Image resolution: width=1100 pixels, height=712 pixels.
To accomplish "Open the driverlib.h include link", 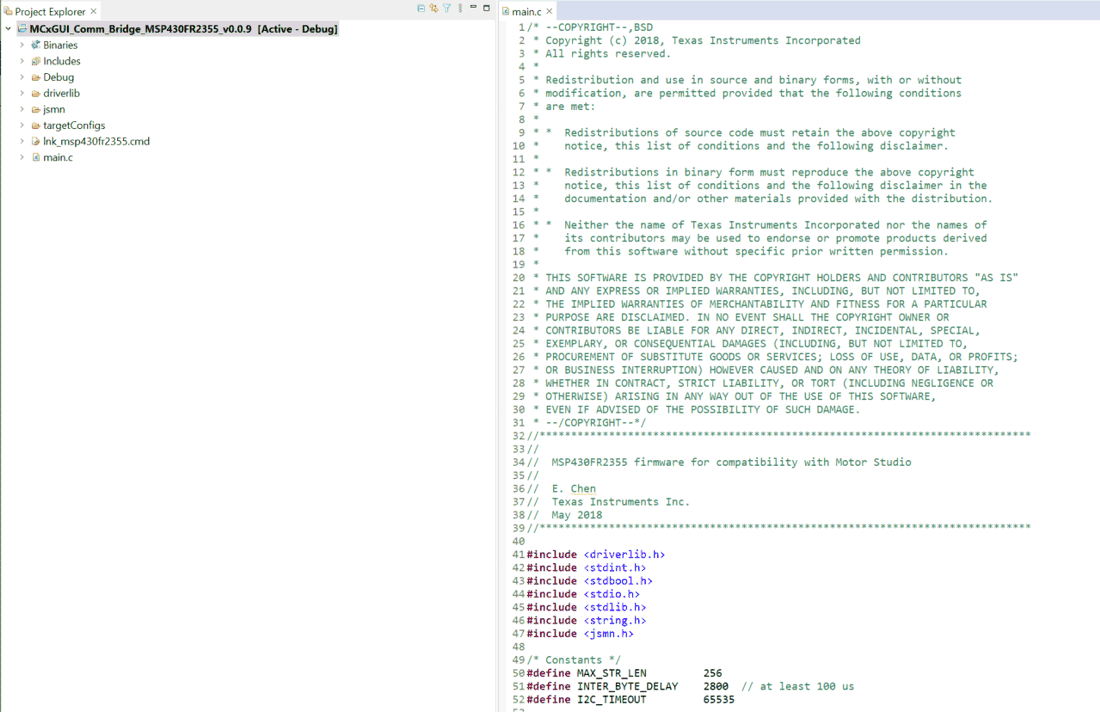I will [x=622, y=554].
